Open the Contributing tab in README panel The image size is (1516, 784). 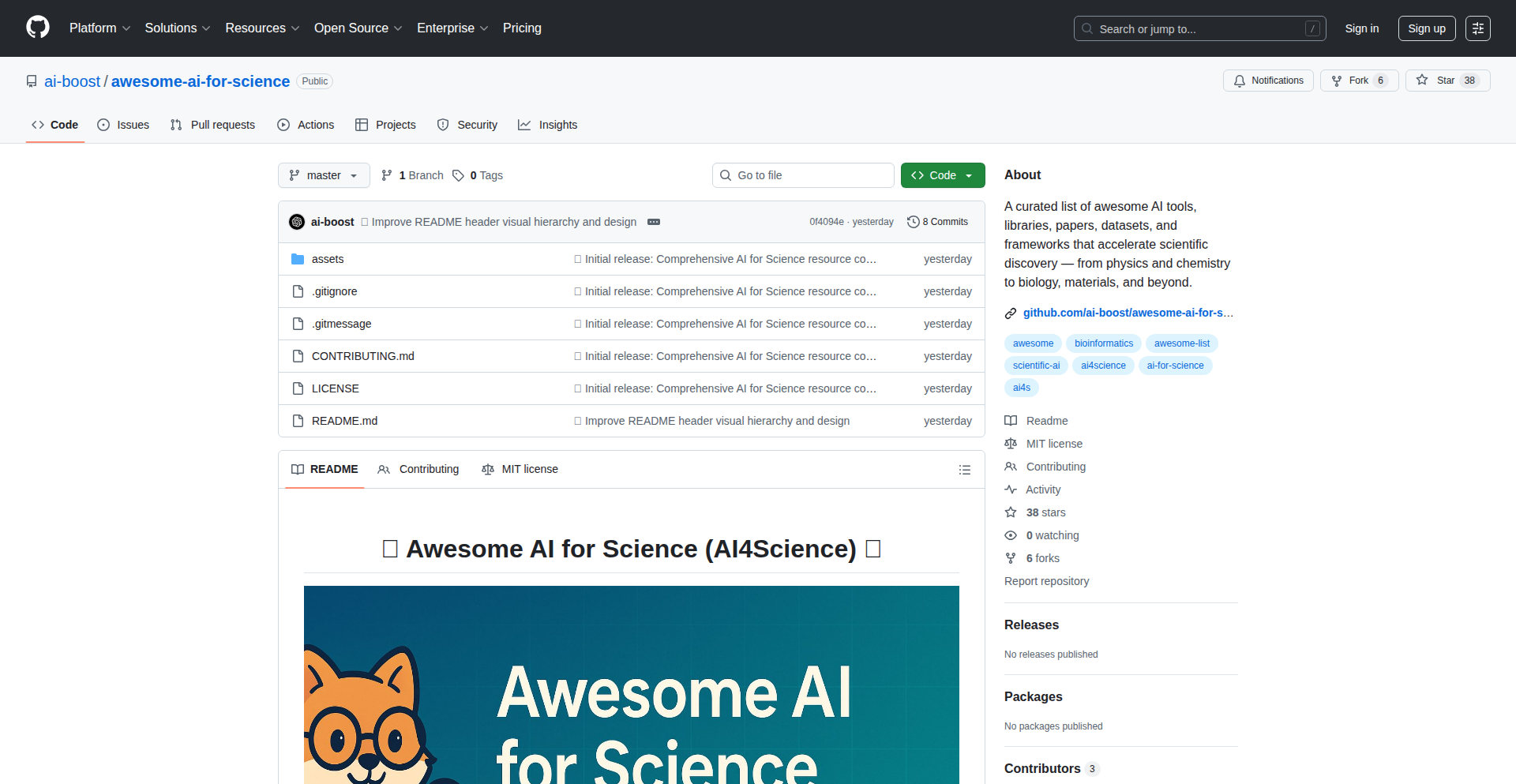[x=418, y=469]
